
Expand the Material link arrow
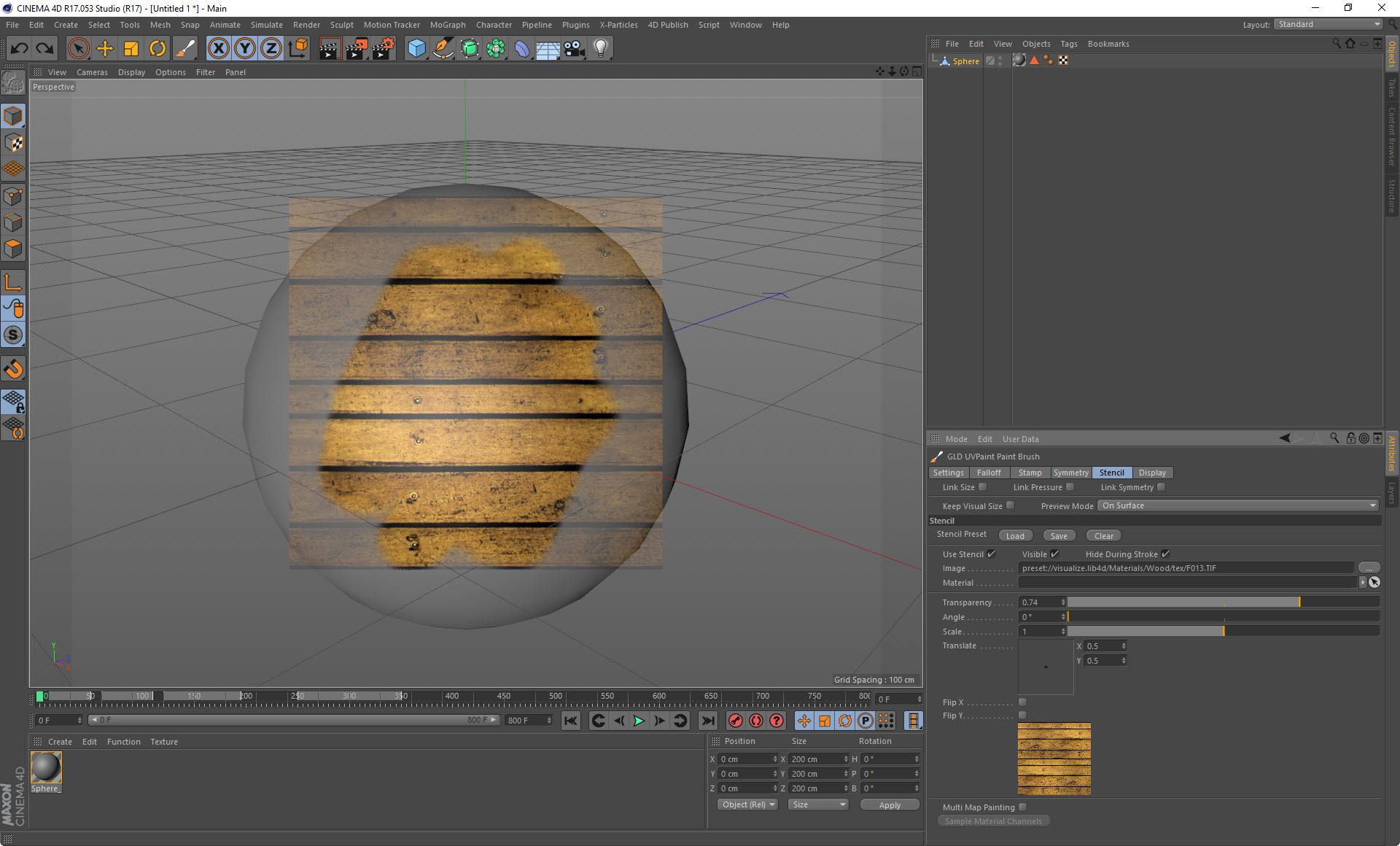click(1362, 583)
